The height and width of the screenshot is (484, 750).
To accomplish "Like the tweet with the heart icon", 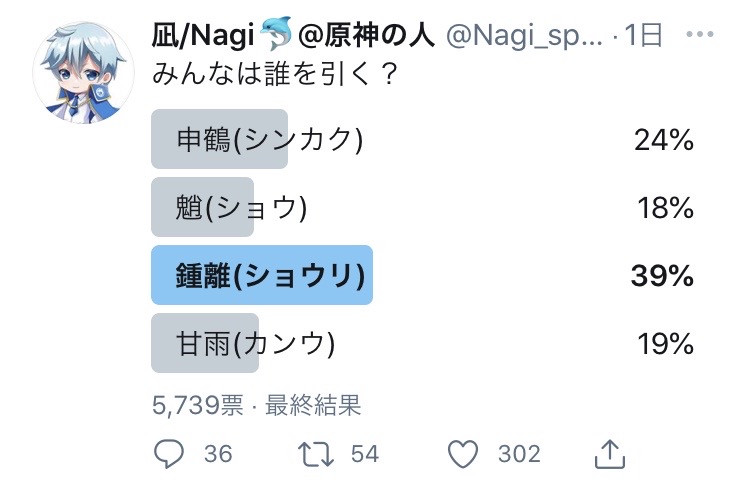I will click(464, 453).
